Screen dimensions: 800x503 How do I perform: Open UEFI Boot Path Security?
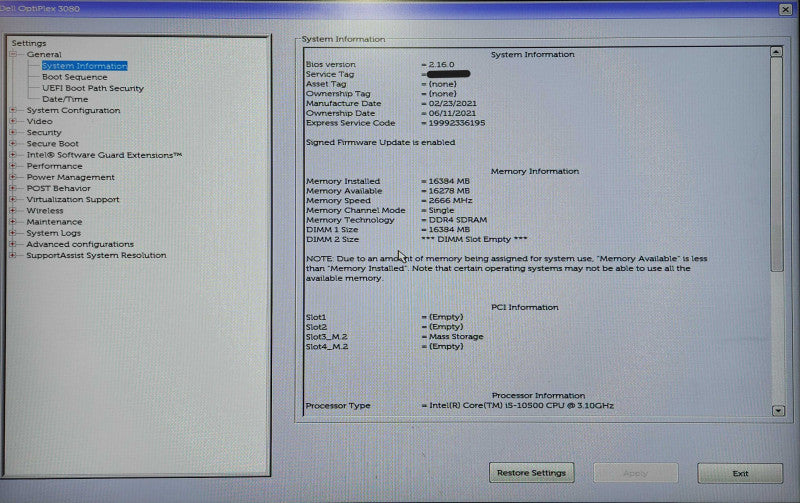pos(93,88)
